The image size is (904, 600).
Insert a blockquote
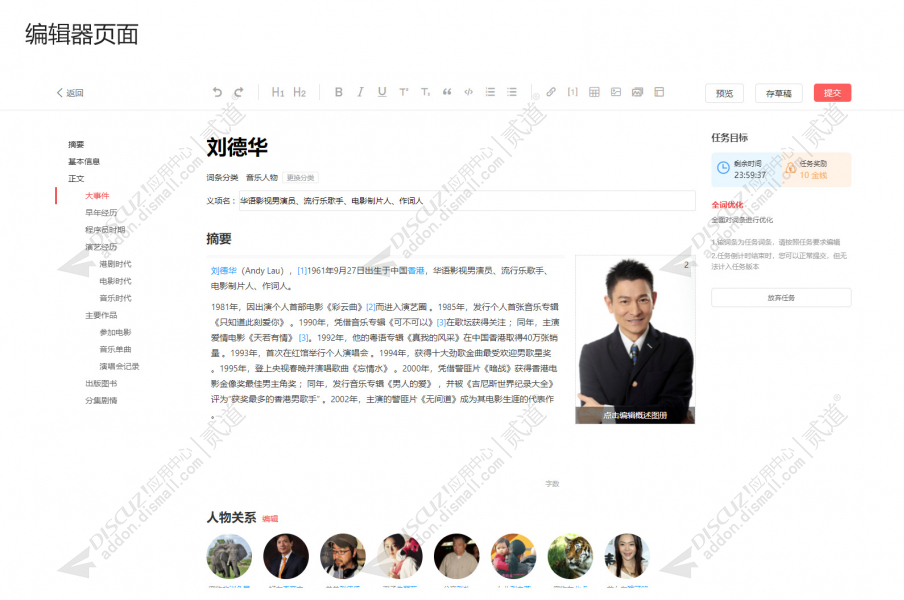[446, 92]
